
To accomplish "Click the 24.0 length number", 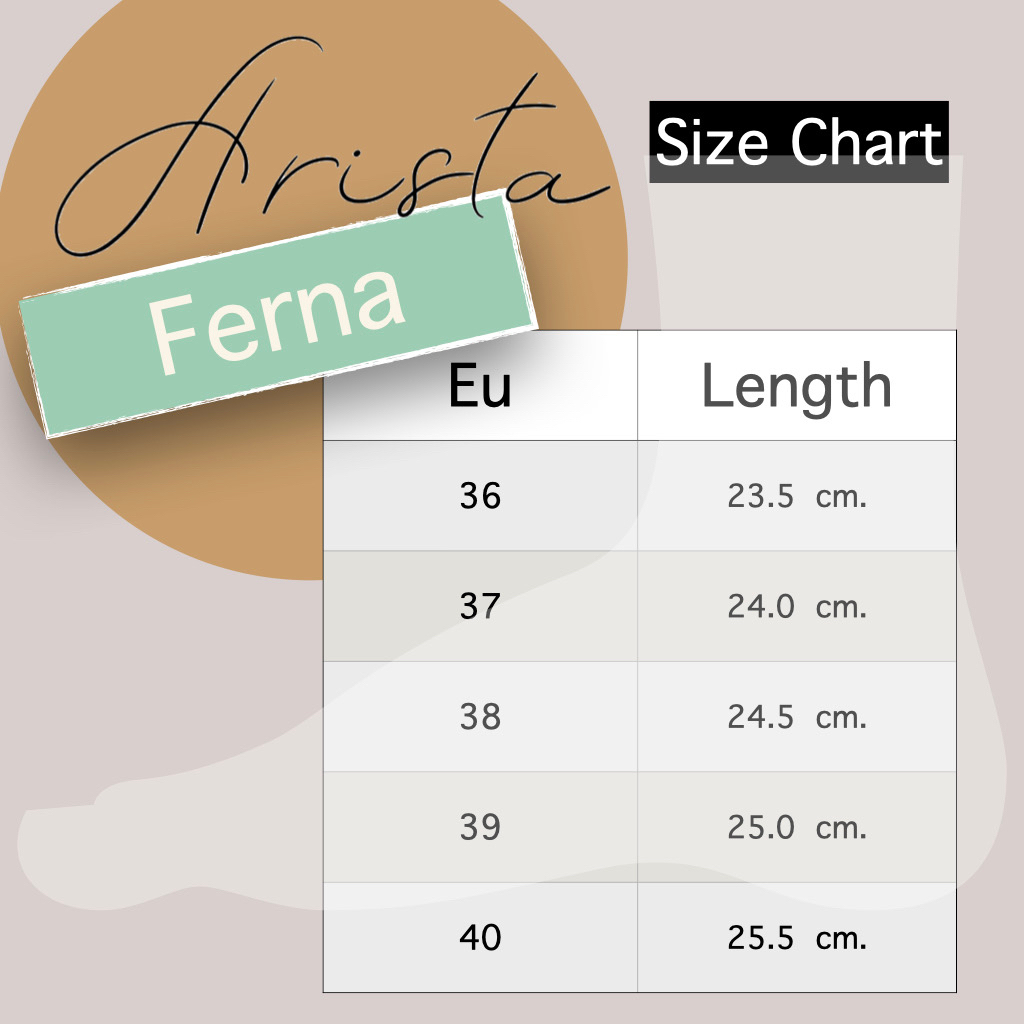I will 761,607.
